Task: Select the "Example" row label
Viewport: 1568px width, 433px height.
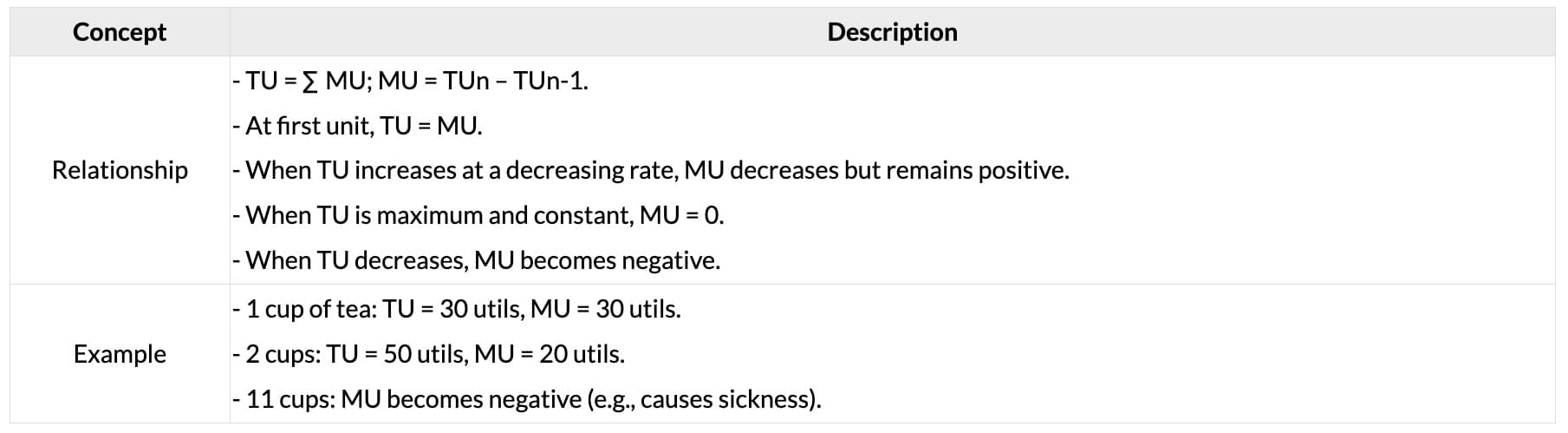Action: click(x=120, y=354)
